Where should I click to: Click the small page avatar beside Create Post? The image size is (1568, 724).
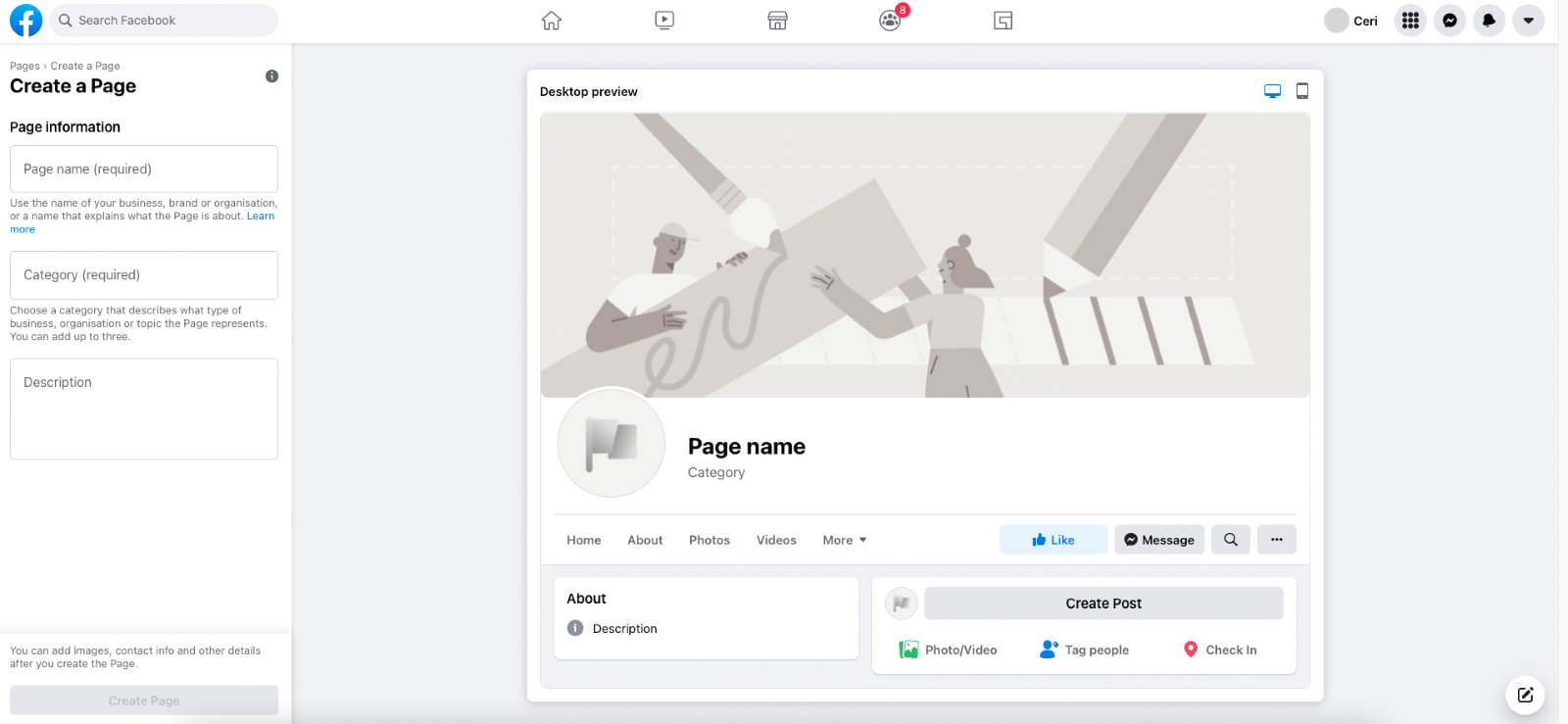[902, 603]
